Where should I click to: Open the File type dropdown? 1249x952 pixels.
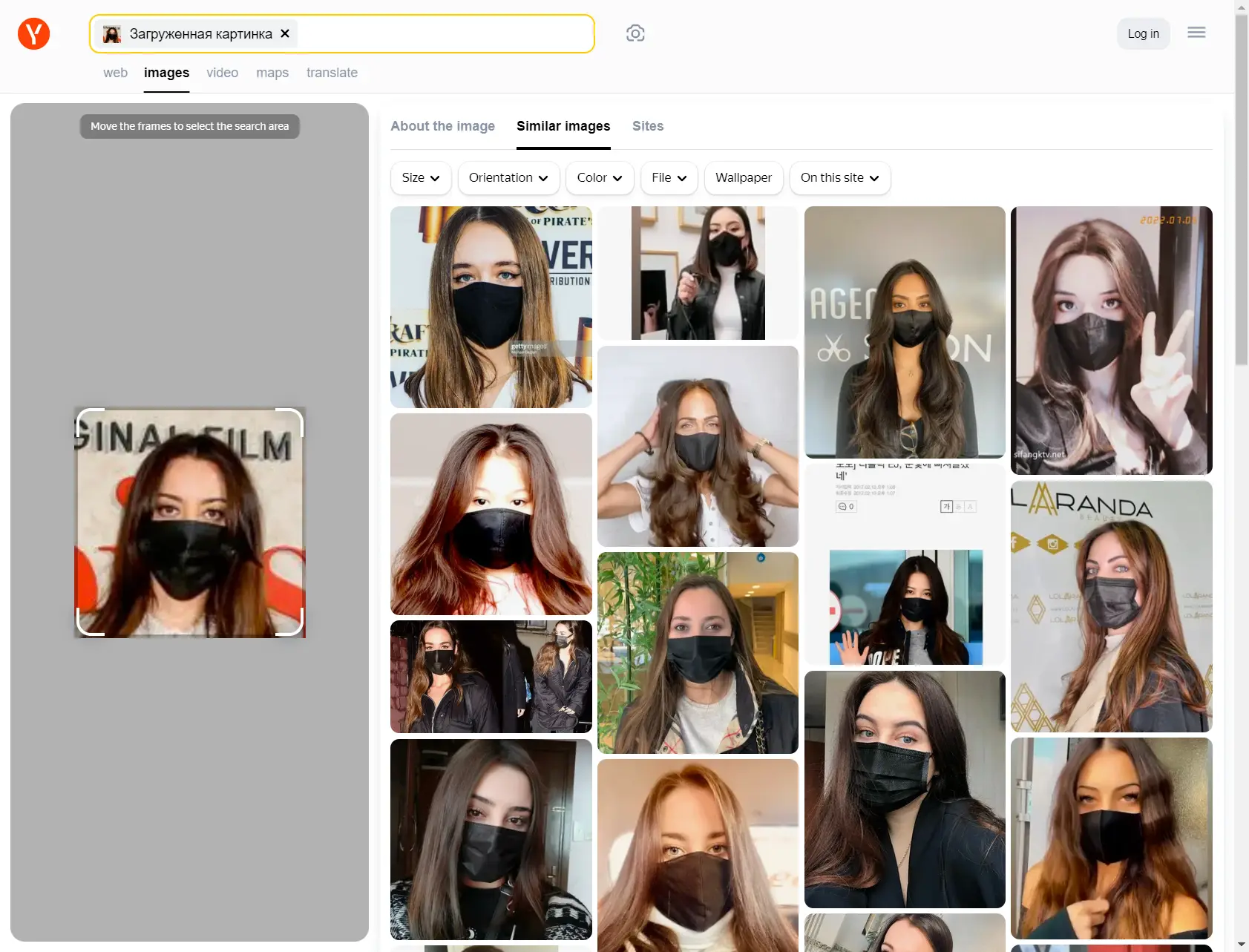click(669, 178)
